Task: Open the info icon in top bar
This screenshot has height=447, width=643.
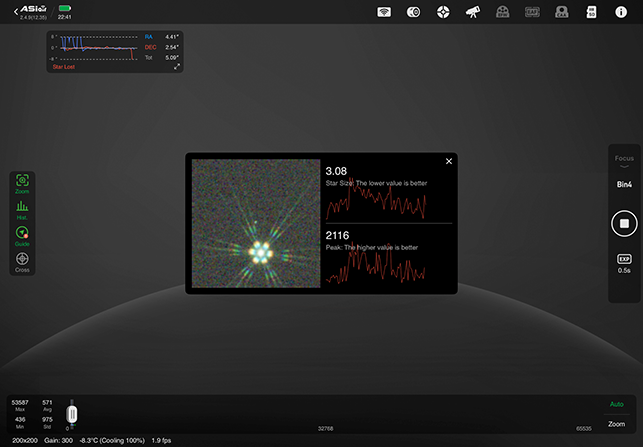Action: tap(621, 12)
